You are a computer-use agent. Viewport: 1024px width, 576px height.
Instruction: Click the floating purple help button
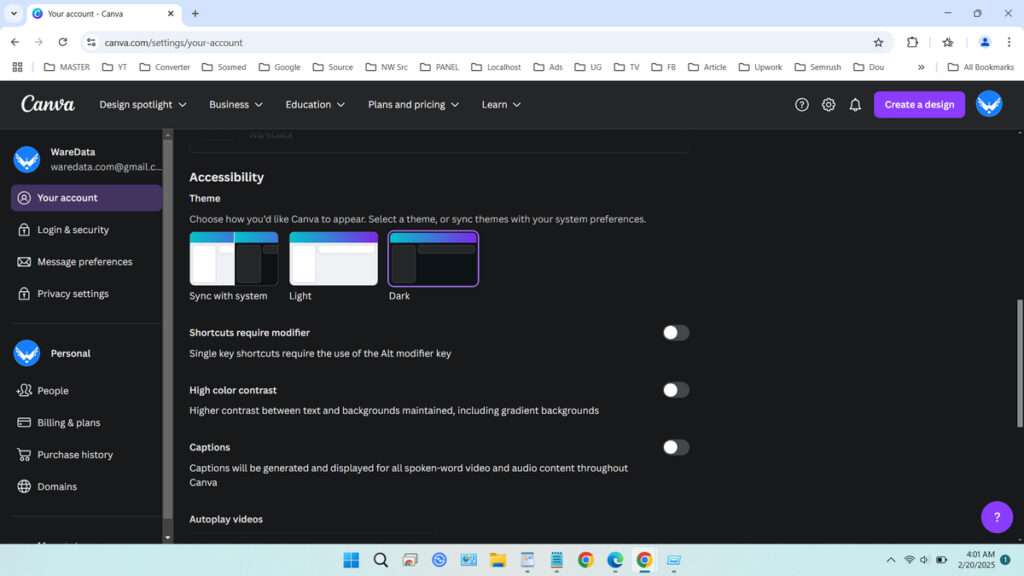[997, 517]
